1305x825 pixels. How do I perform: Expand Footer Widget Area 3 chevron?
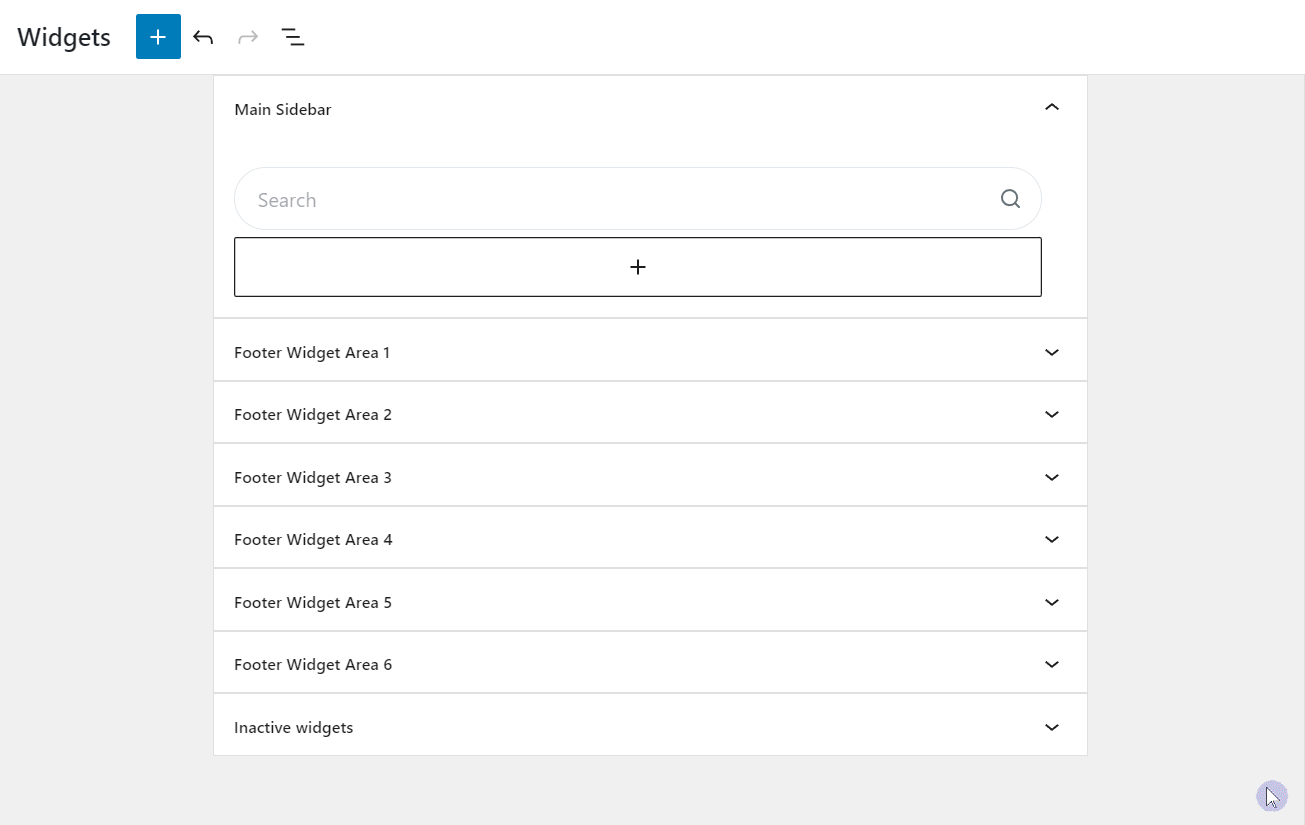tap(1051, 477)
